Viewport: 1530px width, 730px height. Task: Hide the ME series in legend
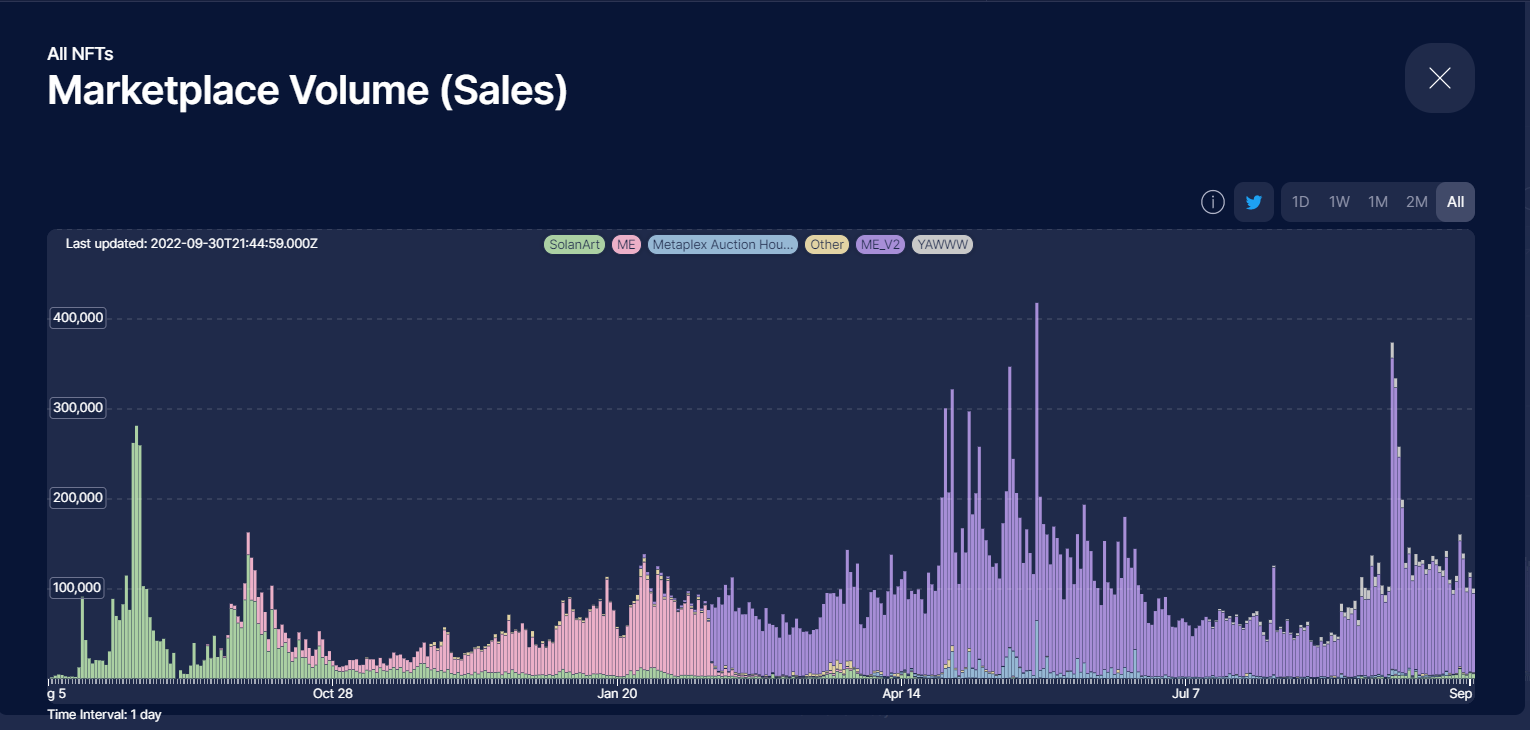pos(626,245)
